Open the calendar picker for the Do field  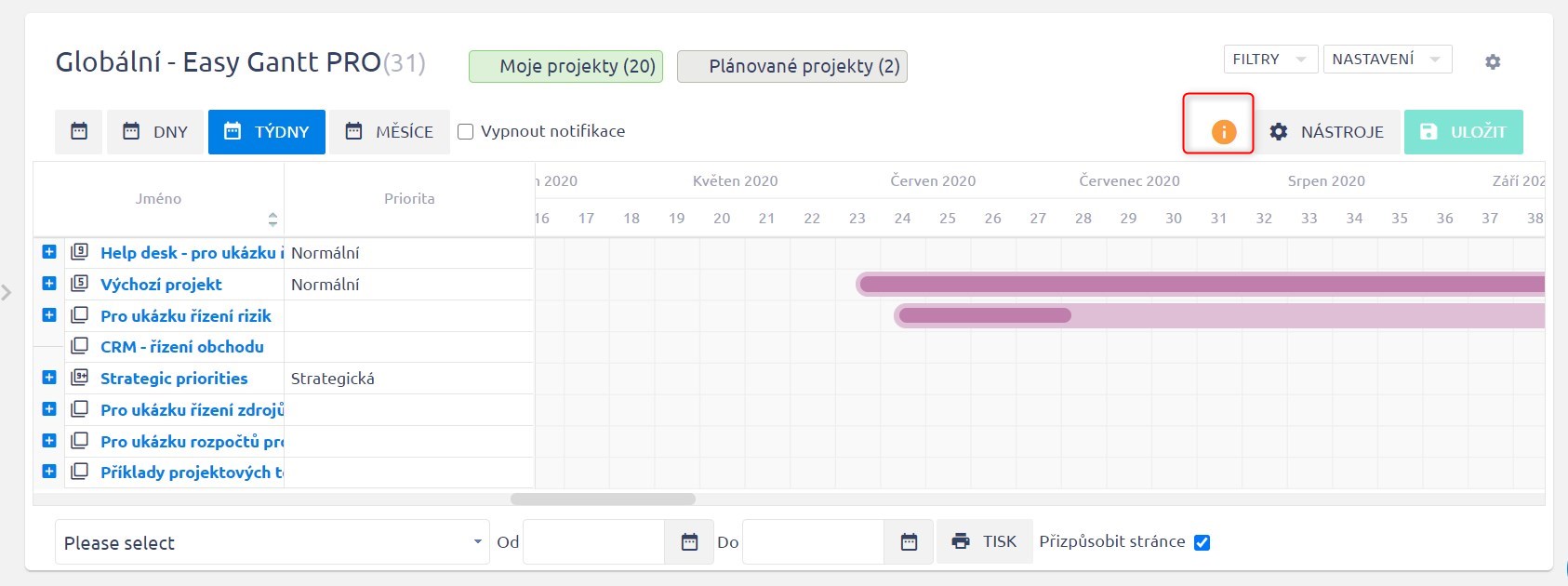(909, 541)
